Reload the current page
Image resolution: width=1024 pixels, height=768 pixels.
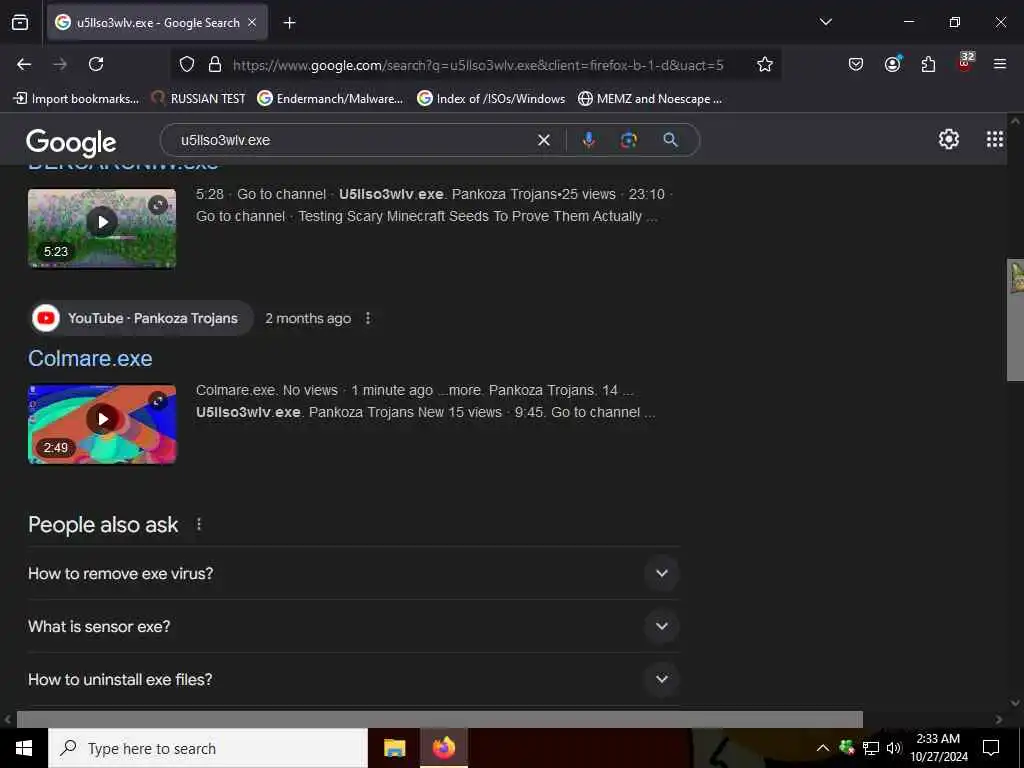click(x=96, y=64)
